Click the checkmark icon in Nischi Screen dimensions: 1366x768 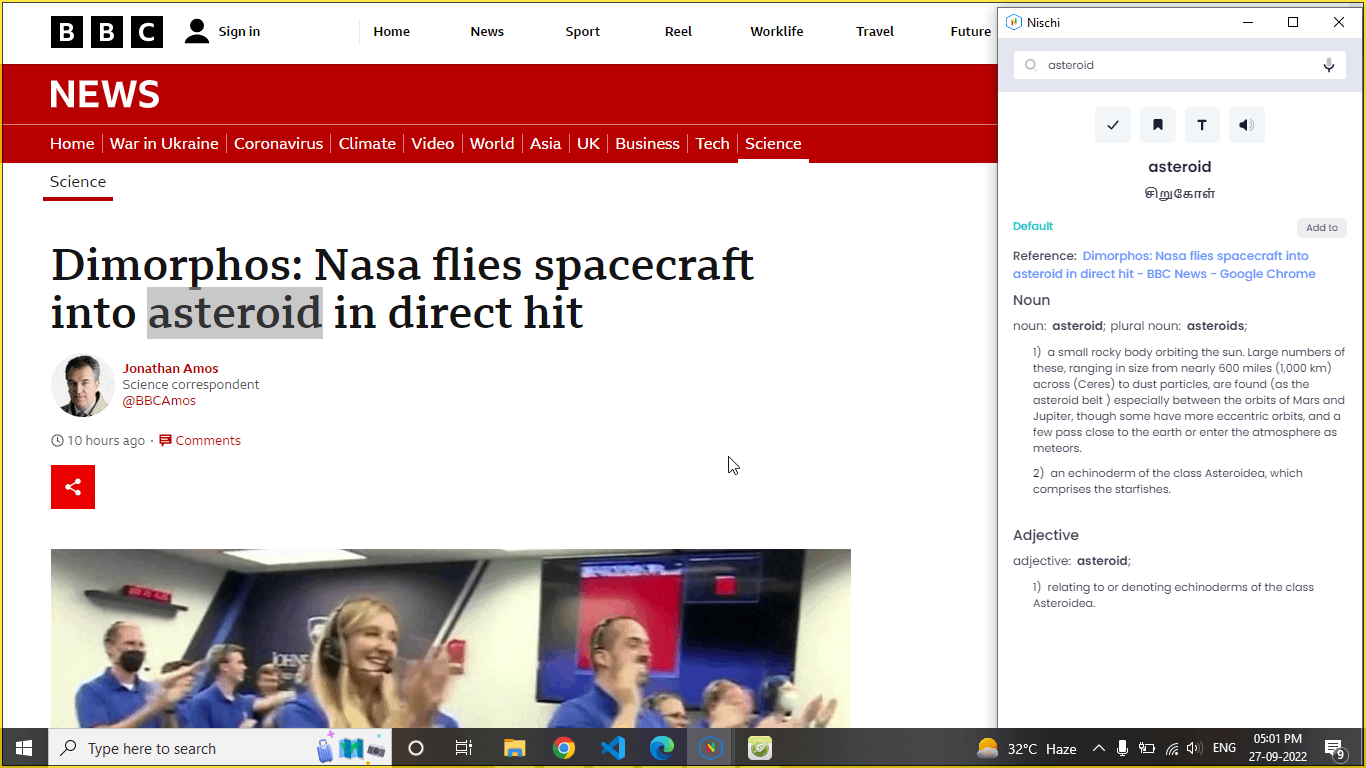(x=1113, y=125)
